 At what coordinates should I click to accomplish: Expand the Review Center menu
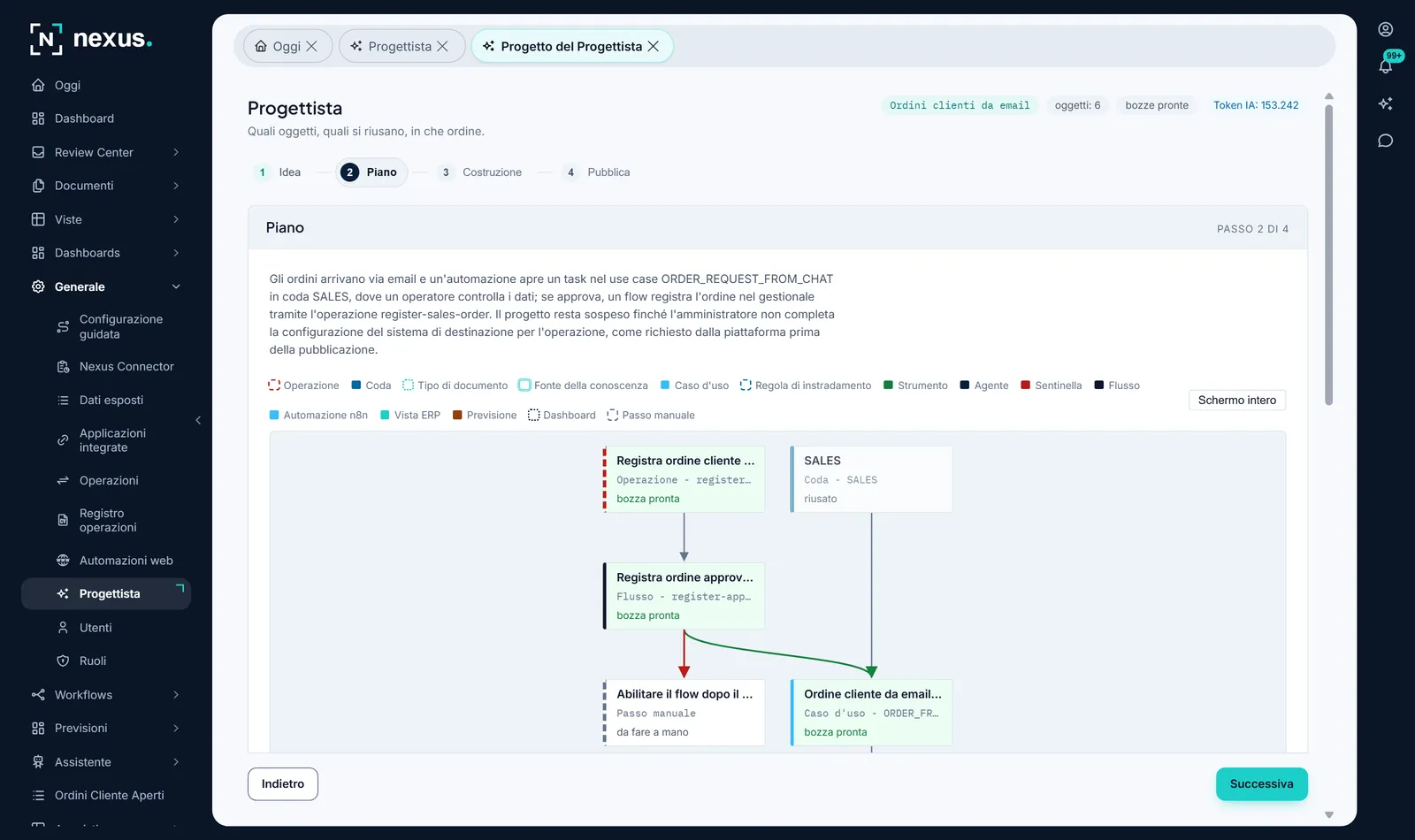click(176, 152)
